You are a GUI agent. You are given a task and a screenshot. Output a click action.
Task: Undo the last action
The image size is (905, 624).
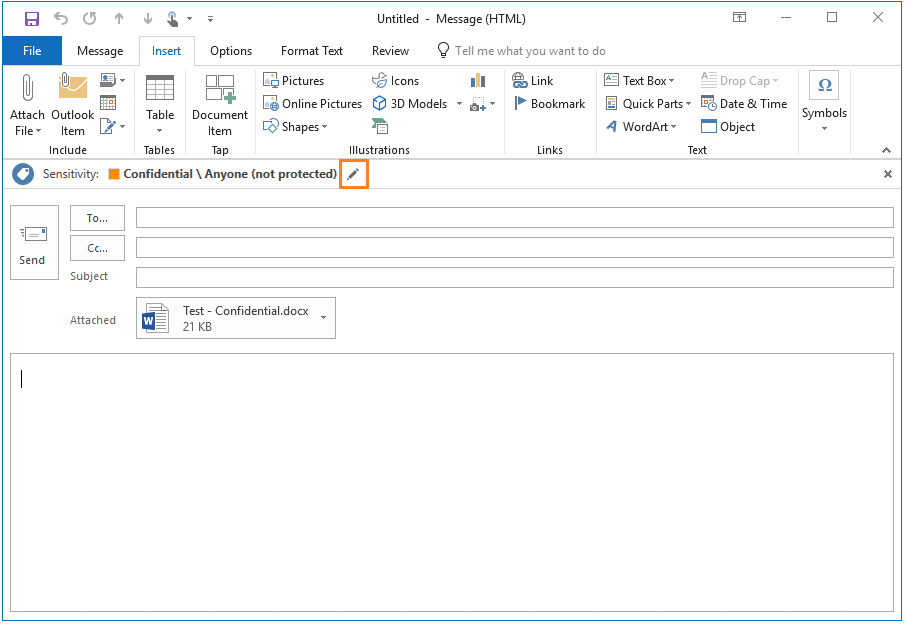[61, 18]
